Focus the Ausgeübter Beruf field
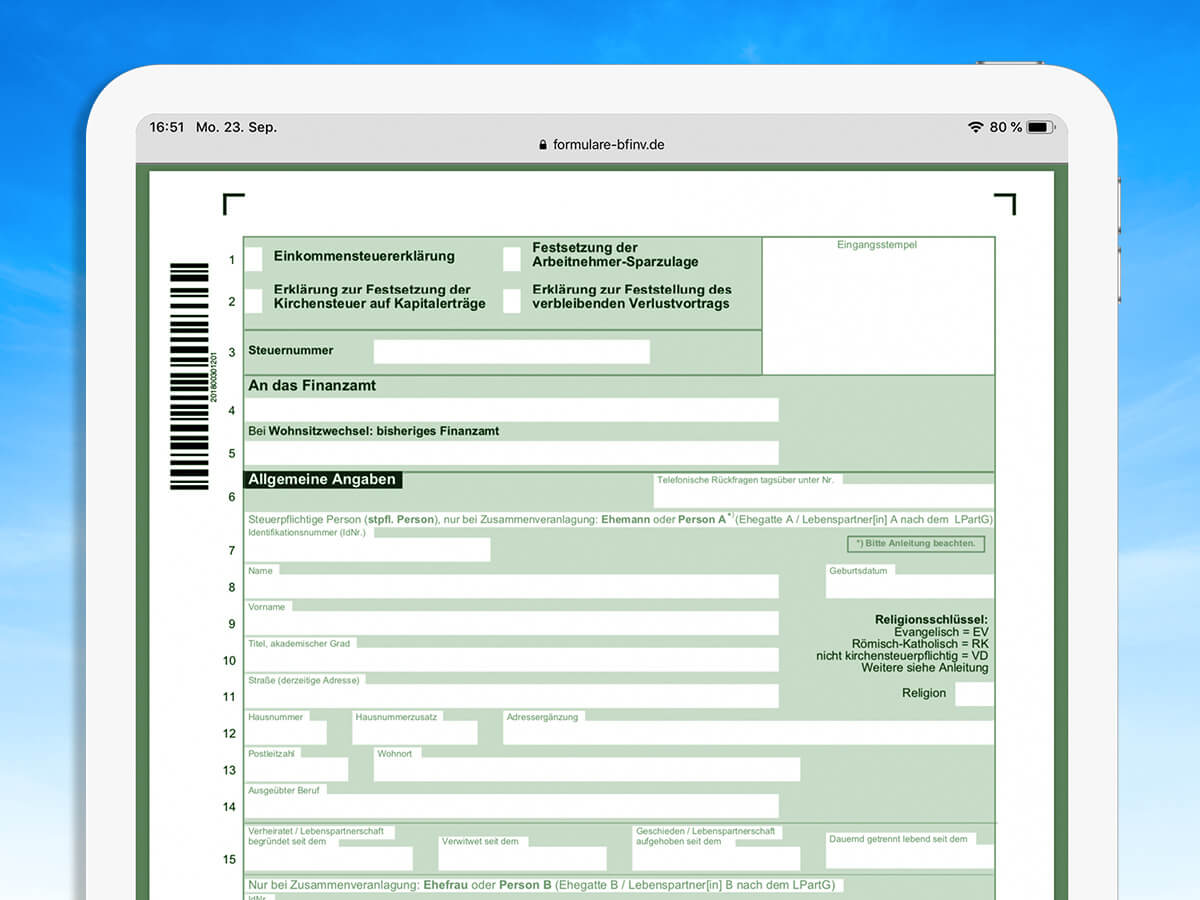Image resolution: width=1200 pixels, height=900 pixels. pos(511,806)
